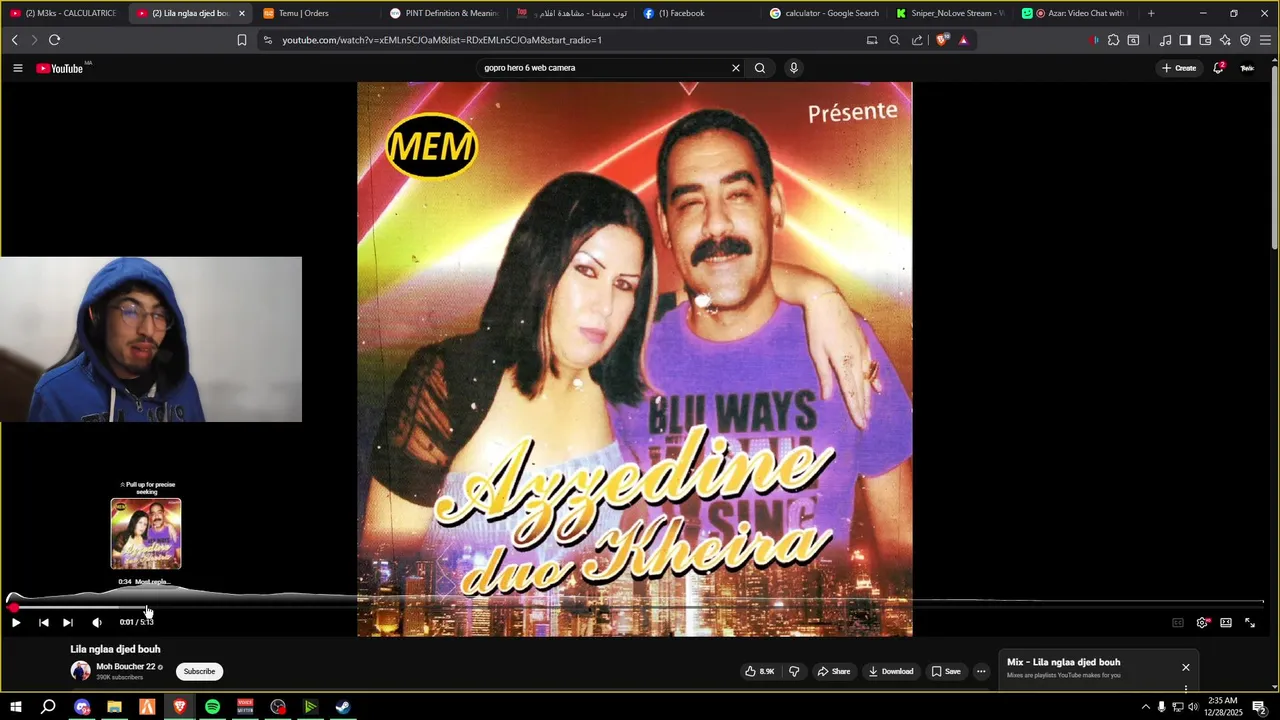1280x720 pixels.
Task: Switch player to theater mode
Action: click(1226, 622)
